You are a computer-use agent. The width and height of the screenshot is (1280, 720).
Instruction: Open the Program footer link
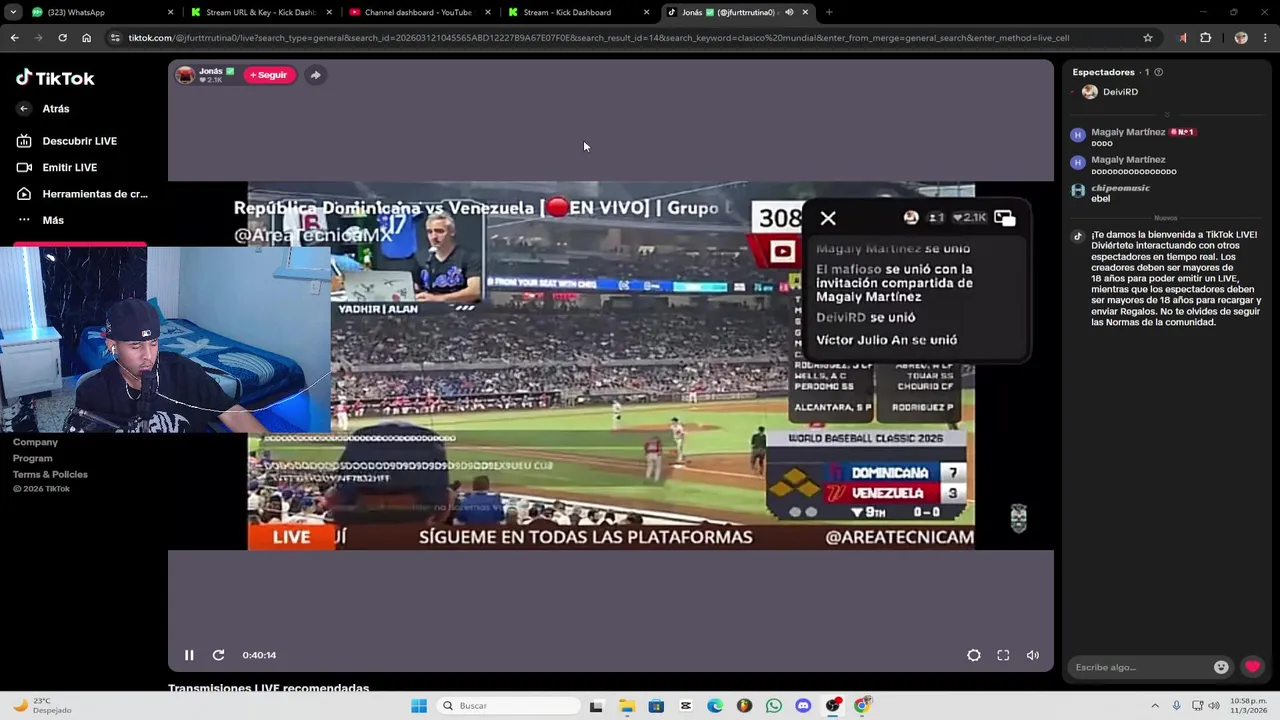tap(33, 458)
